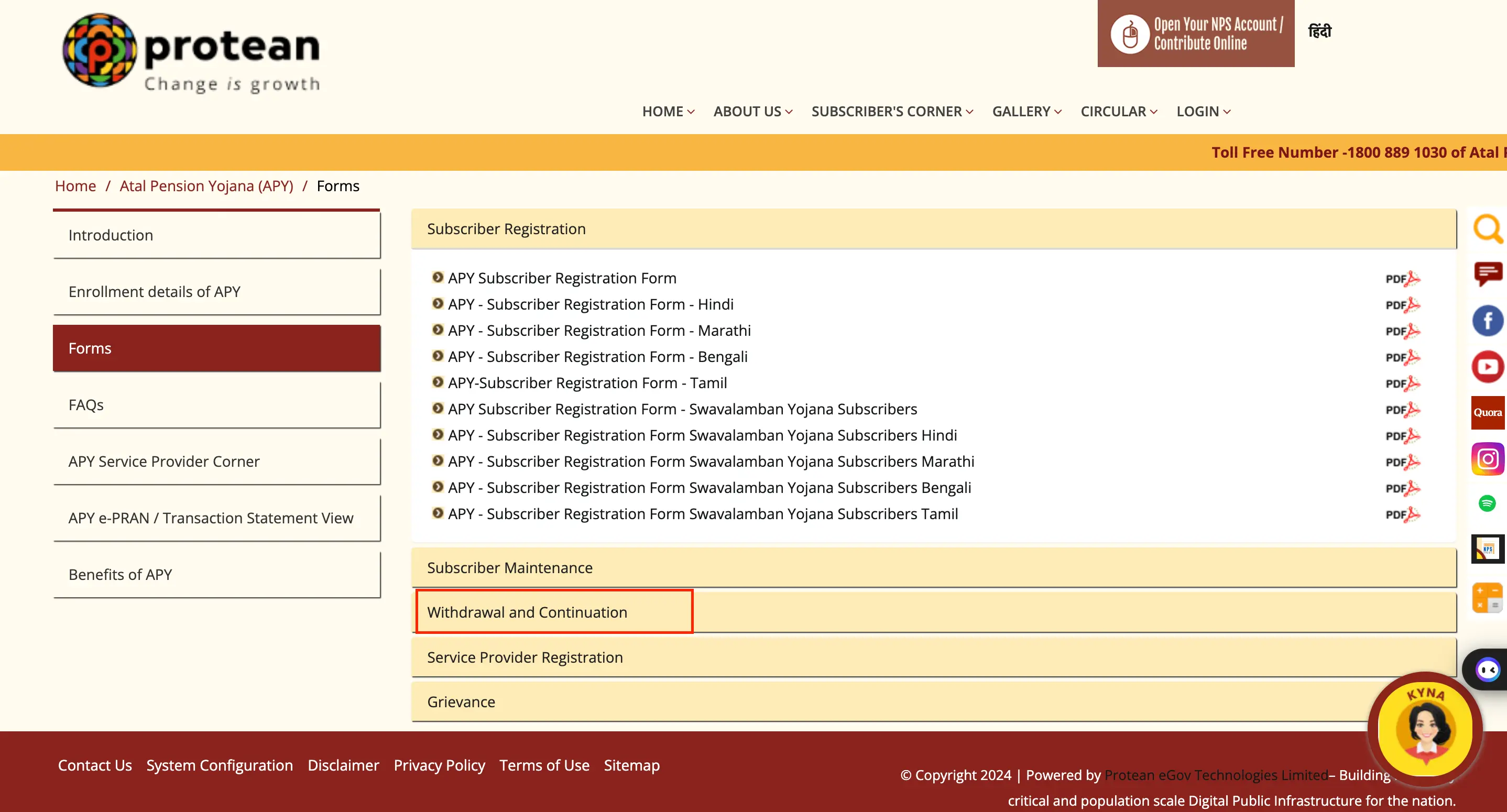The height and width of the screenshot is (812, 1507).
Task: Open PDF icon for APY-Subscriber Registration Form - Tamil
Action: pyautogui.click(x=1402, y=384)
